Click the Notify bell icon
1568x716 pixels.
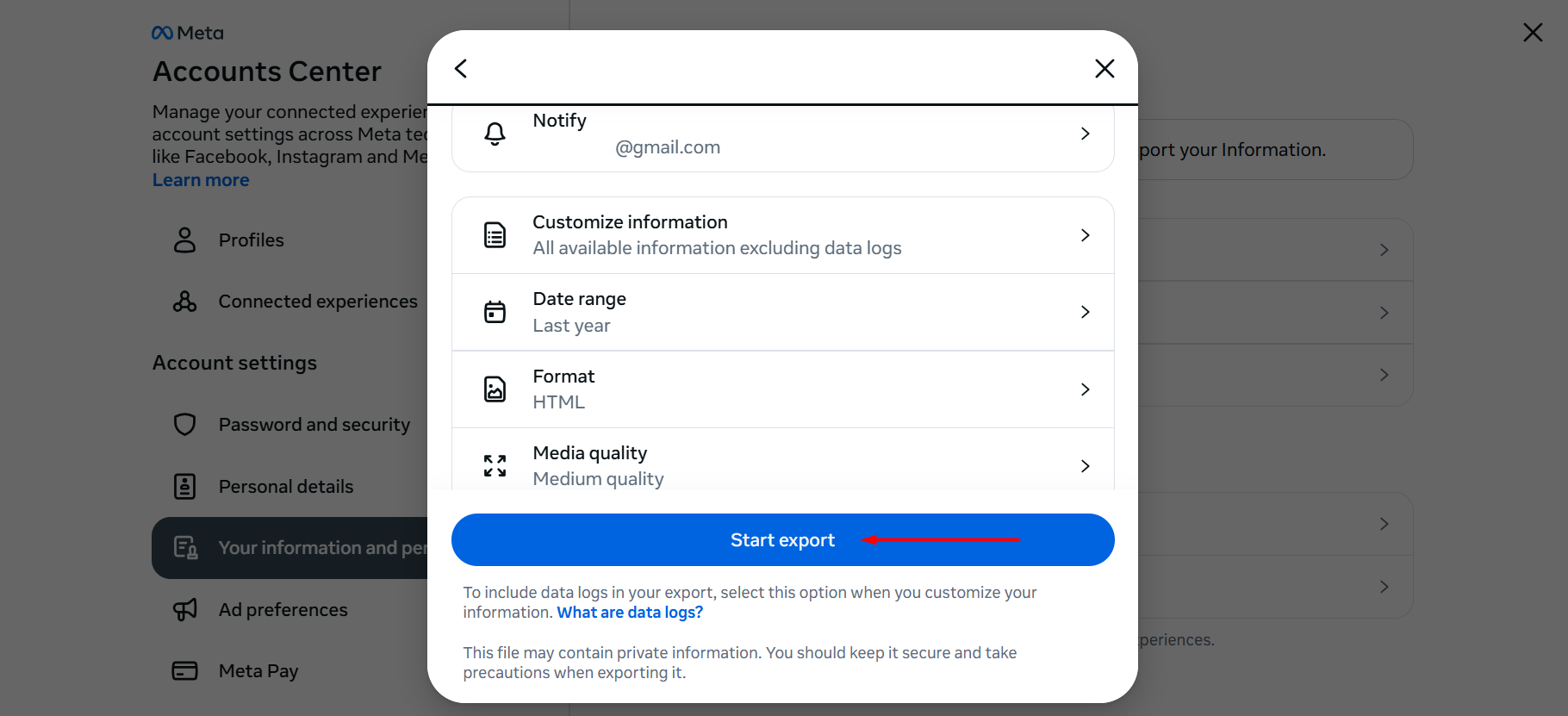pos(495,134)
